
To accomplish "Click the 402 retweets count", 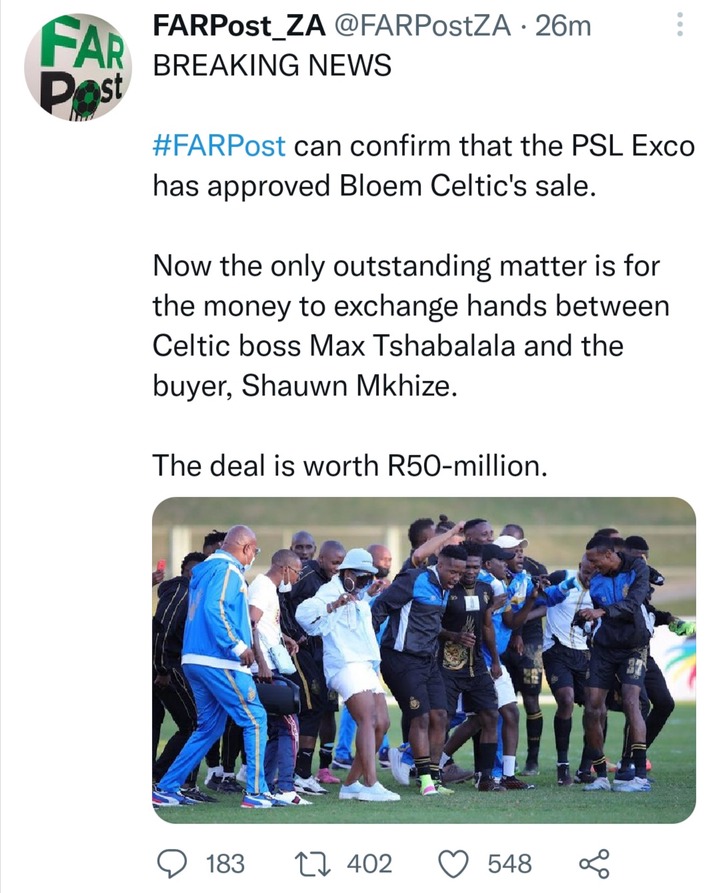I will click(370, 863).
